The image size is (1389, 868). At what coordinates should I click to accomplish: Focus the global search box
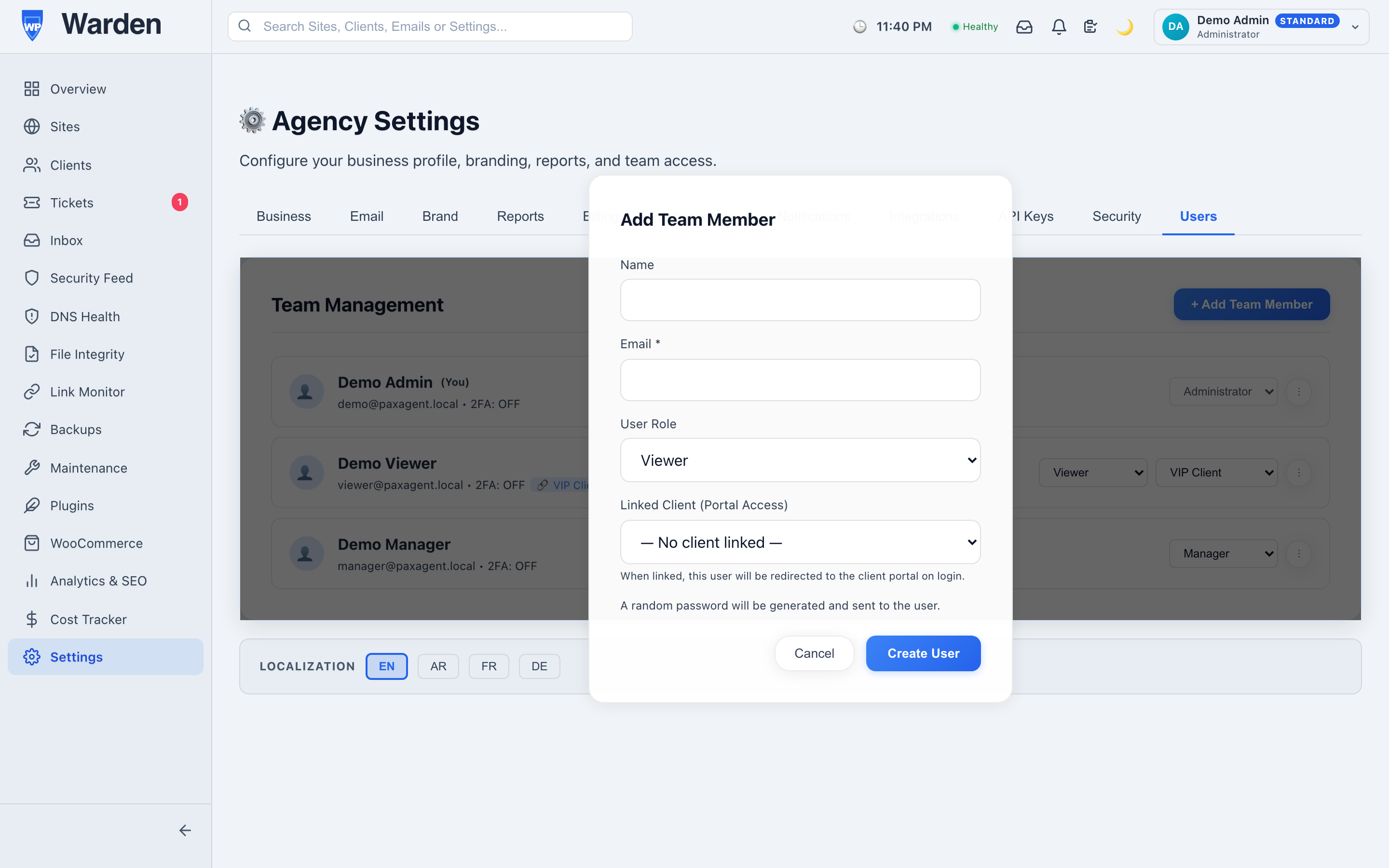(x=430, y=27)
